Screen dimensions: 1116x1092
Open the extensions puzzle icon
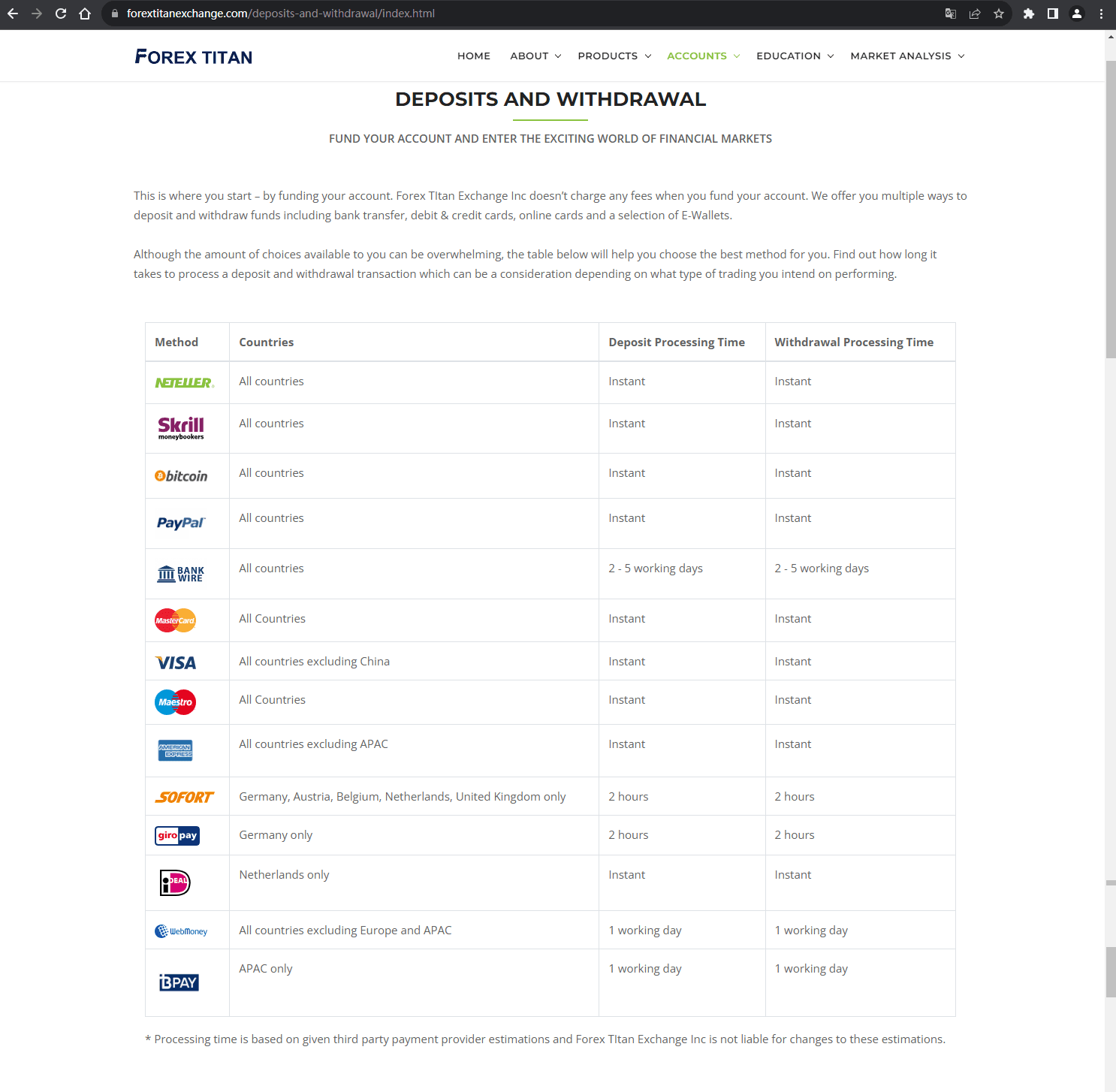(1029, 14)
